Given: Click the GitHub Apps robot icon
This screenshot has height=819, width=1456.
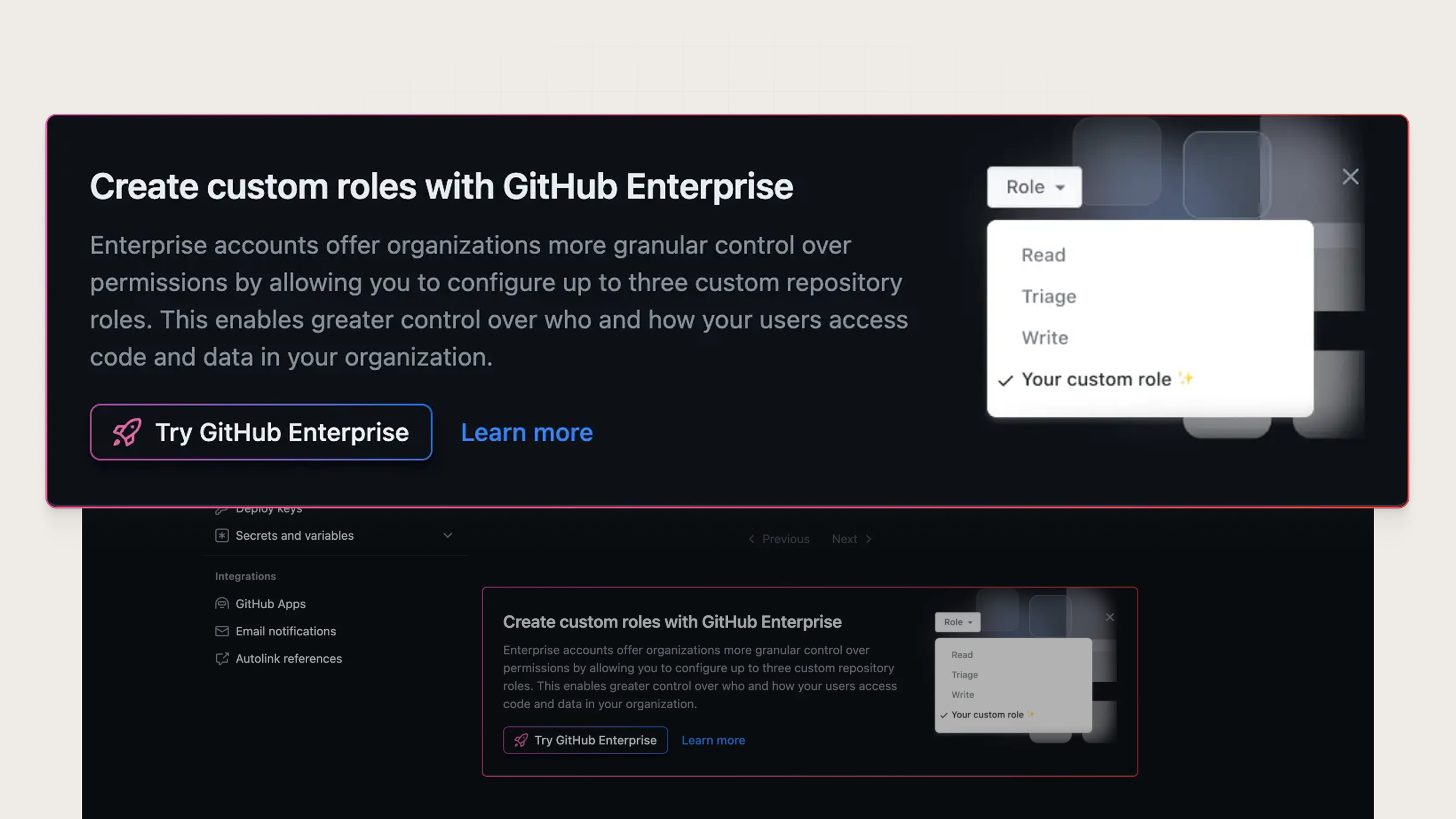Looking at the screenshot, I should coord(222,603).
